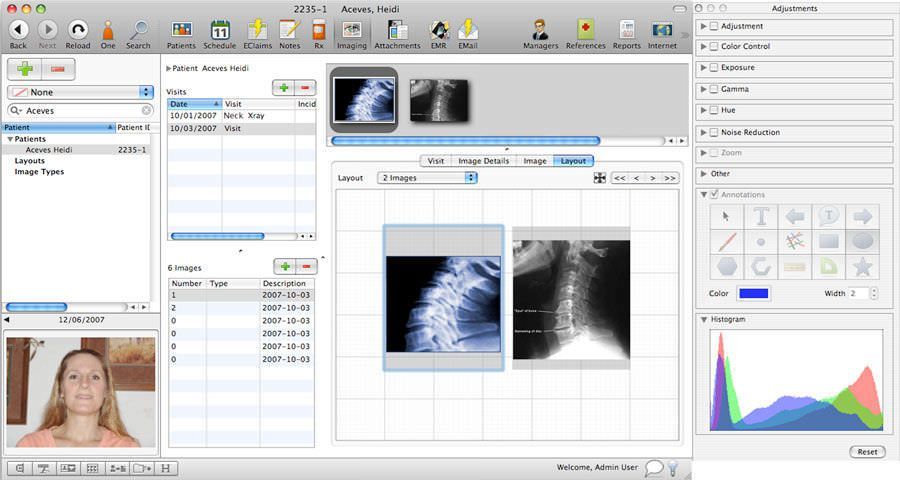Switch to the Visit tab
Screen dimensions: 900x480
coord(436,160)
